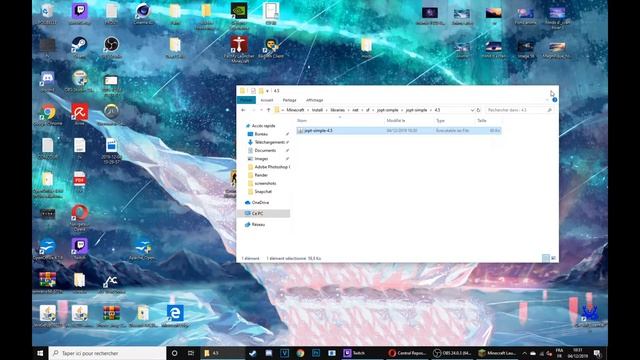The image size is (640, 360).
Task: Open the screenshots folder in the sidebar
Action: (265, 183)
